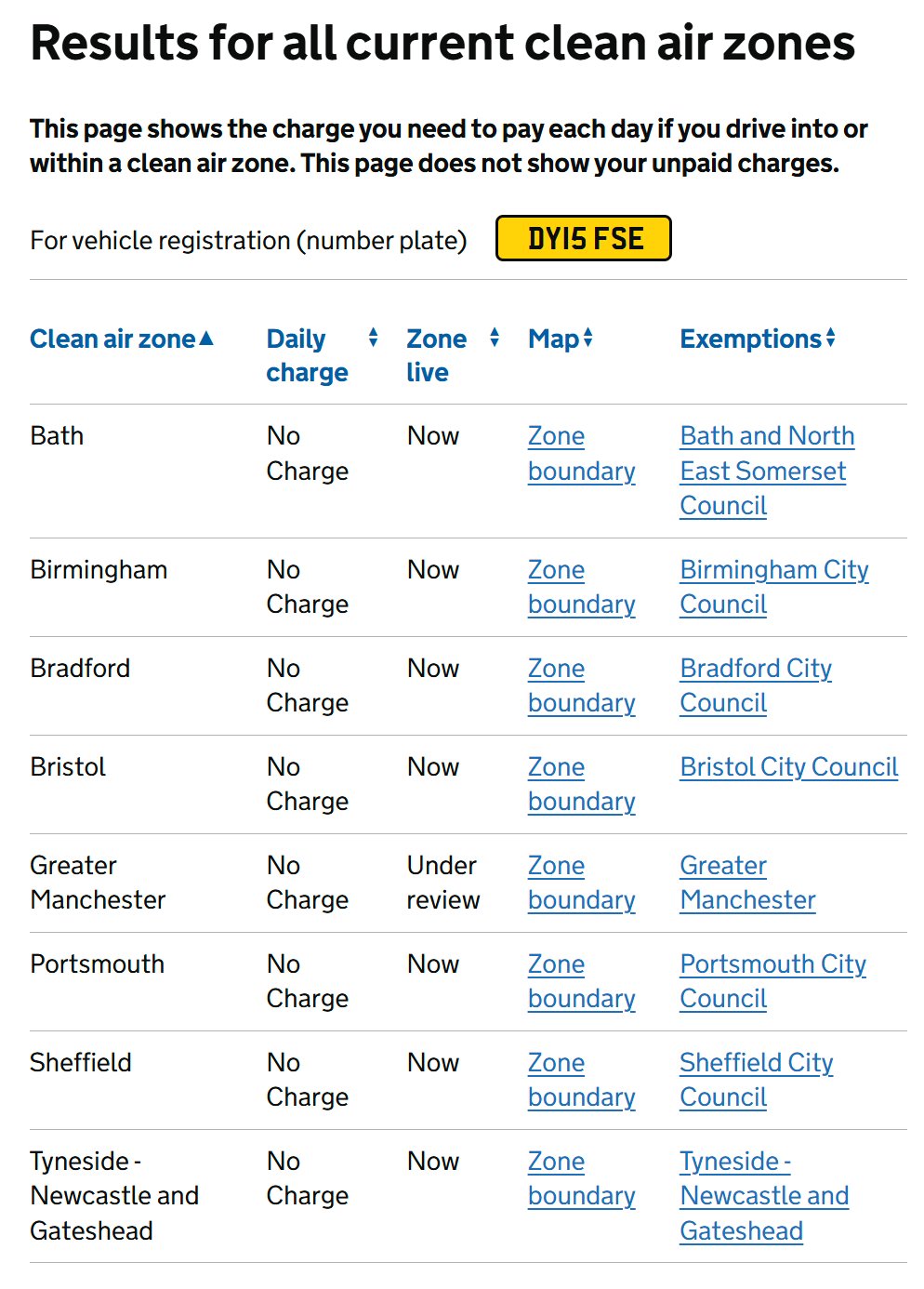
Task: Click the sort arrow beside Clean air zone
Action: (x=206, y=339)
